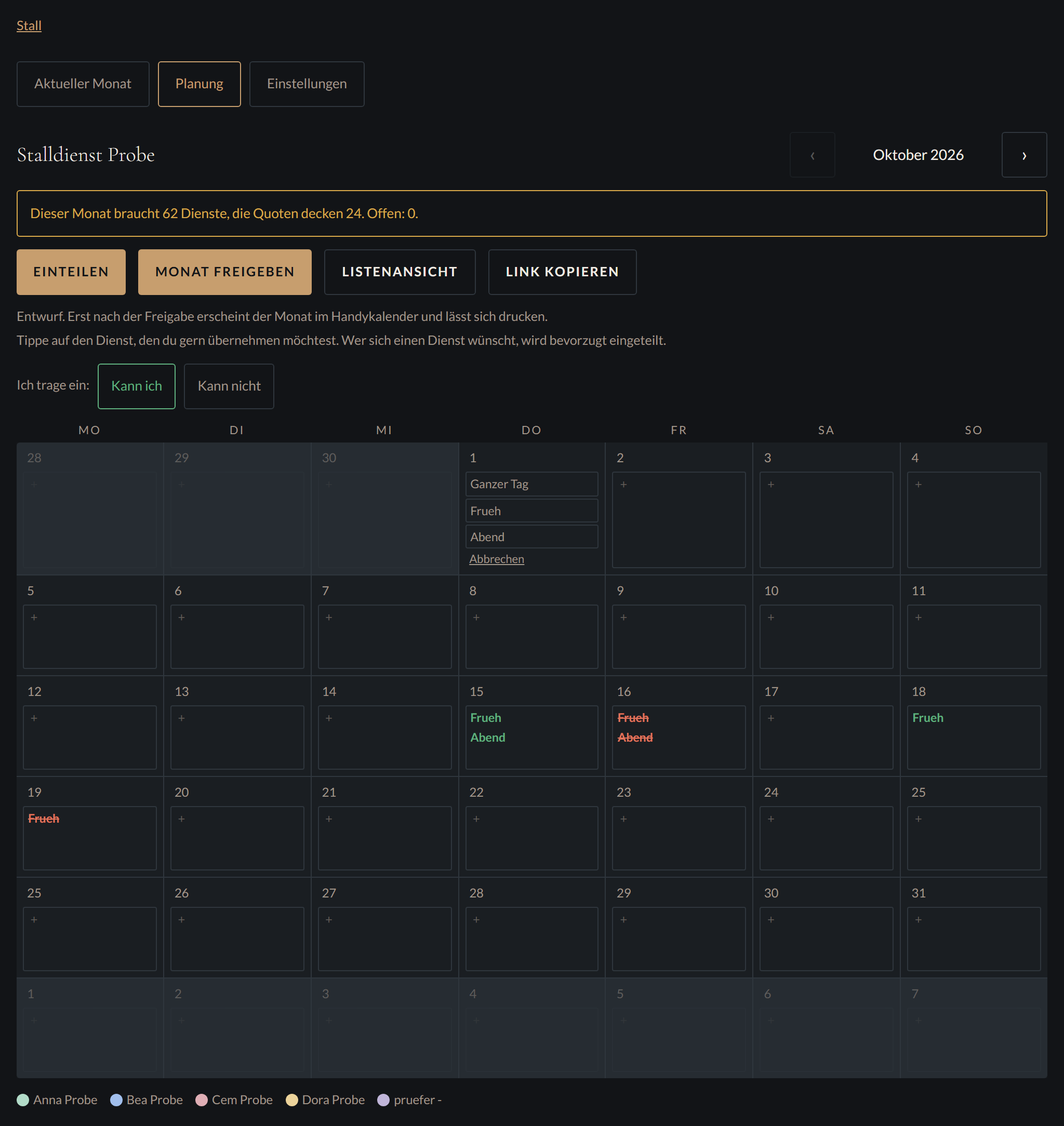Add entry with plus on day 20
The width and height of the screenshot is (1064, 1126).
click(x=237, y=839)
